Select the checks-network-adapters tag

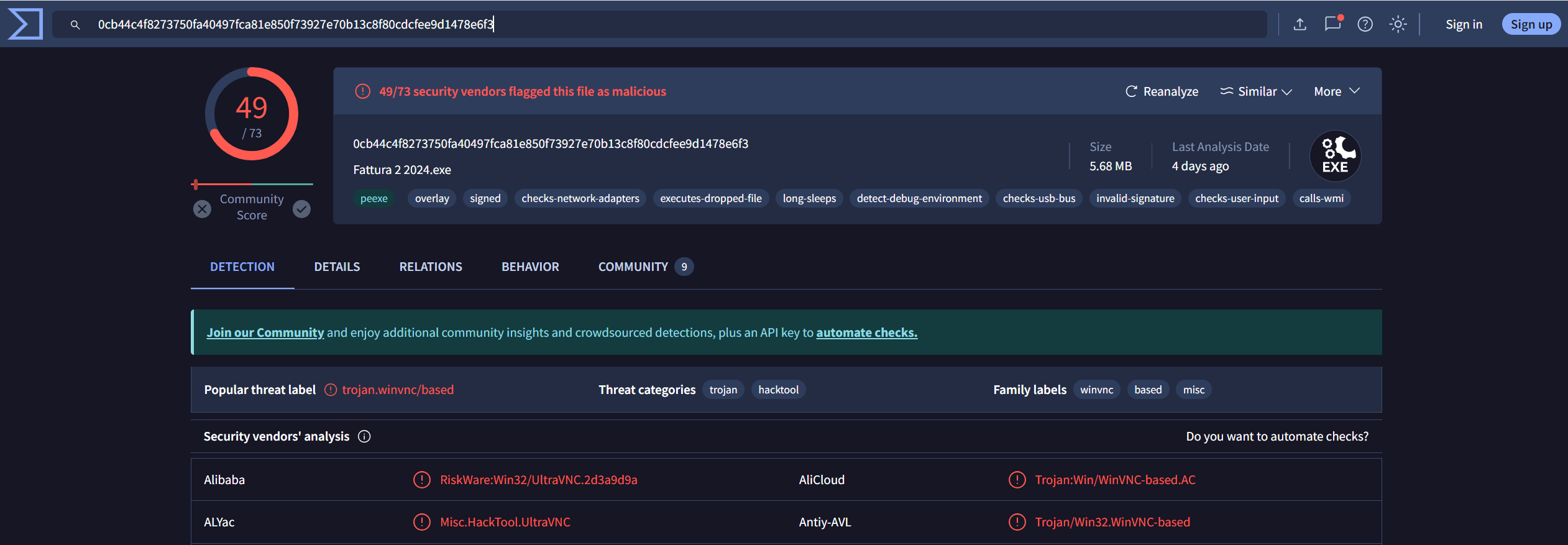point(580,198)
